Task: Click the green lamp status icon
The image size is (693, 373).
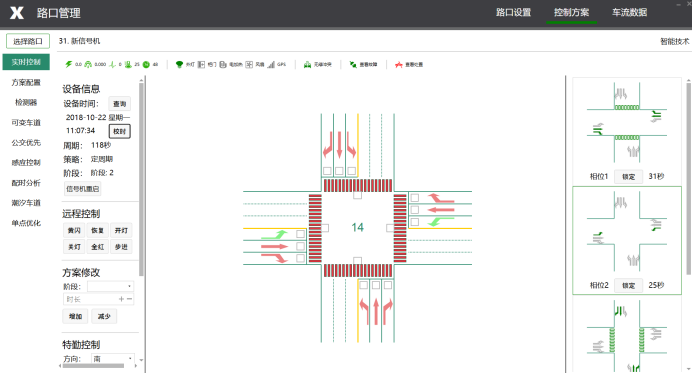Action: coord(179,65)
